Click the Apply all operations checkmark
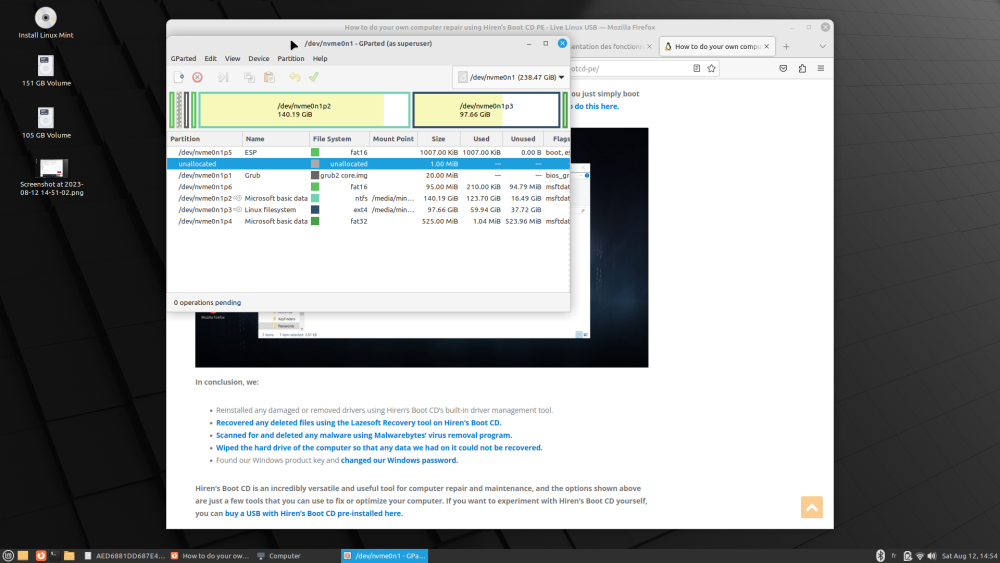Viewport: 1000px width, 563px height. point(314,77)
